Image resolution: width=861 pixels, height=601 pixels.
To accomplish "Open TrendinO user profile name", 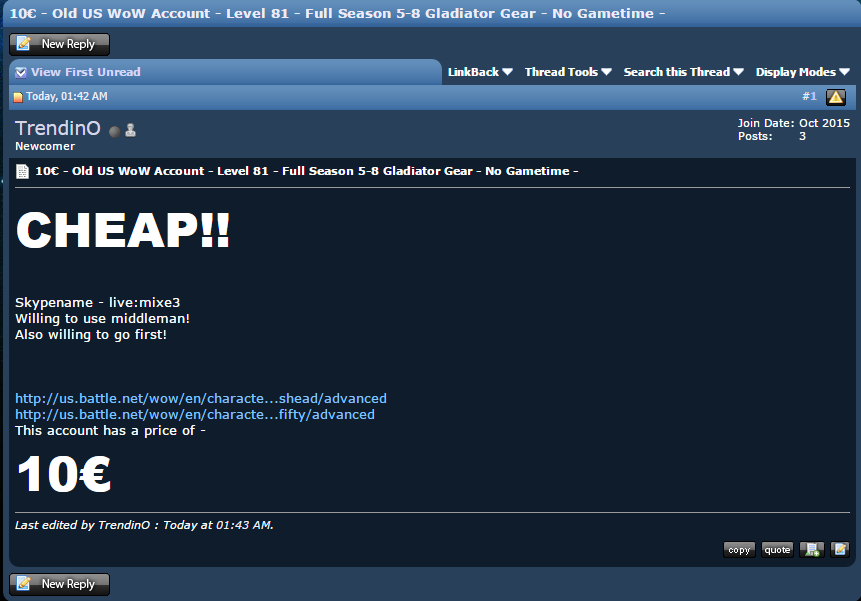I will pyautogui.click(x=58, y=128).
